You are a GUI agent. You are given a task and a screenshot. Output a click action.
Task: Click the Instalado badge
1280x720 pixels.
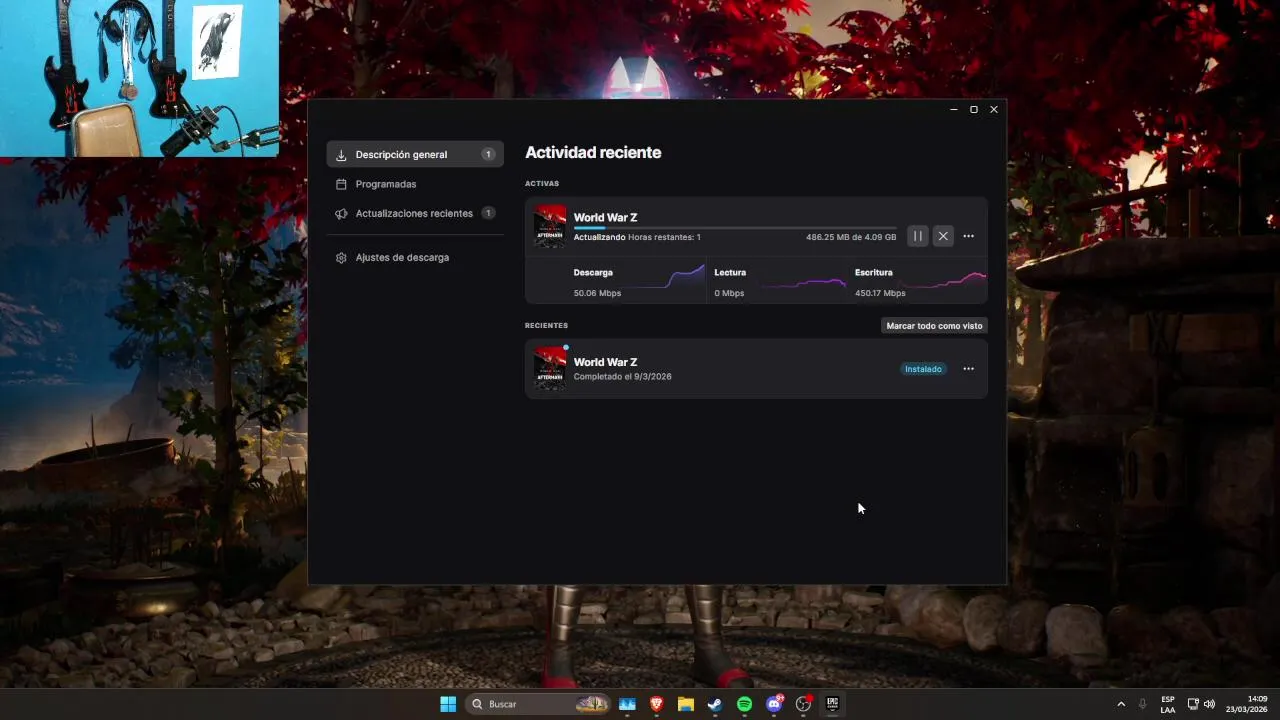click(x=923, y=369)
